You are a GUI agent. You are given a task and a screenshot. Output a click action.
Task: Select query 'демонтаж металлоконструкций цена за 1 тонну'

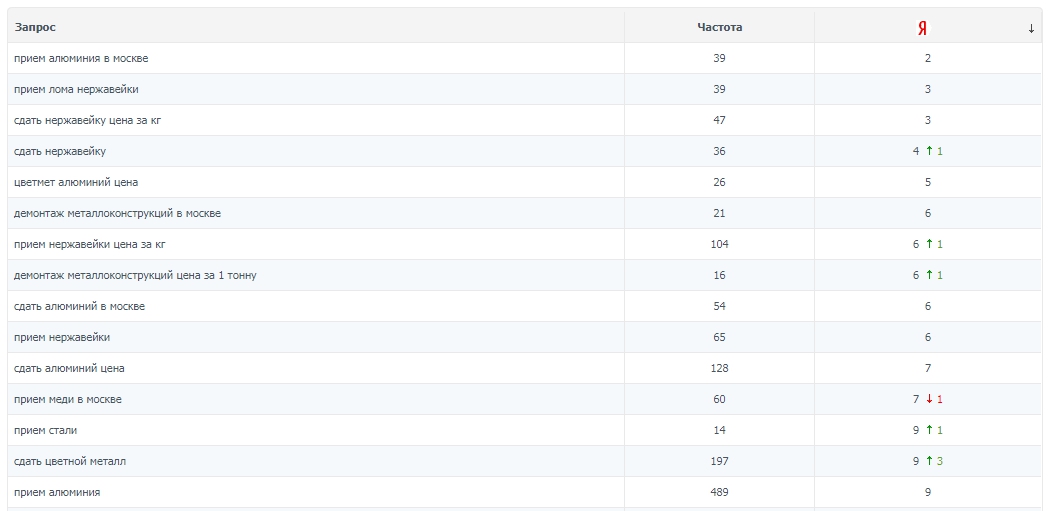135,275
